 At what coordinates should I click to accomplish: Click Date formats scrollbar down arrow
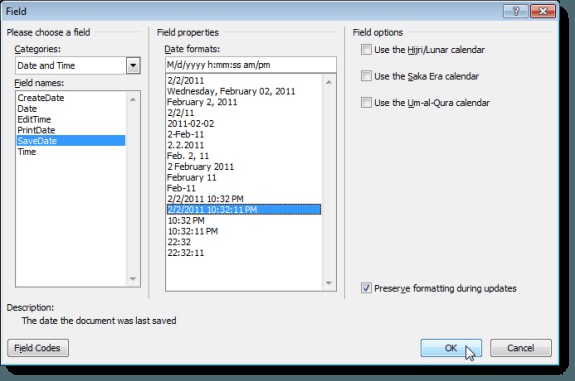(329, 283)
